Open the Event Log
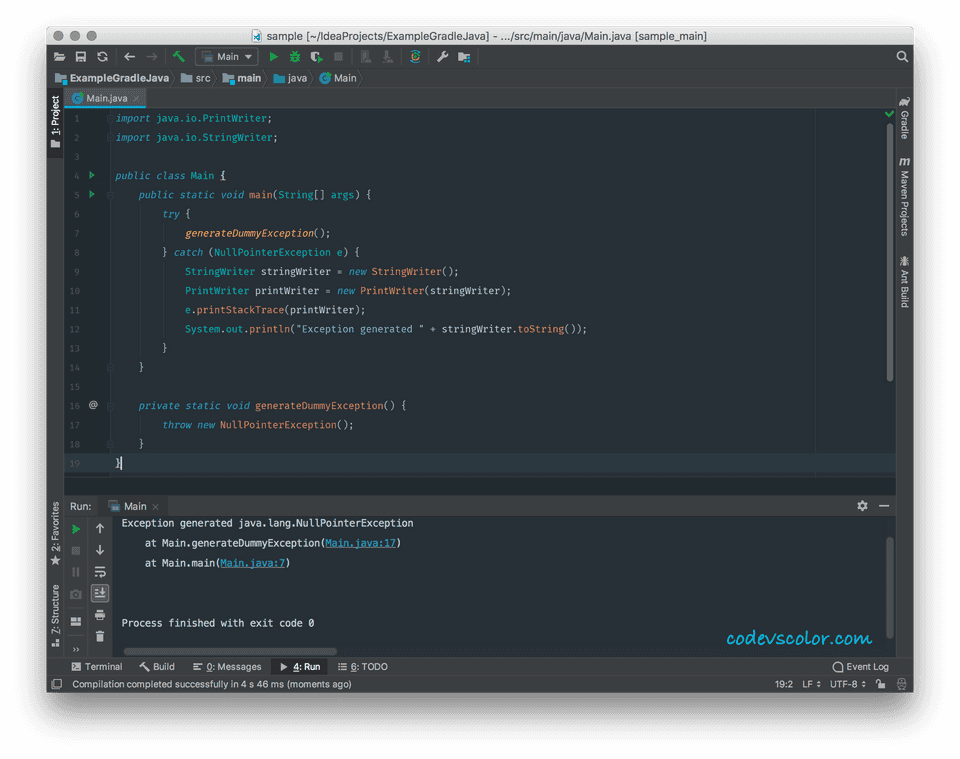The height and width of the screenshot is (759, 960). [860, 666]
